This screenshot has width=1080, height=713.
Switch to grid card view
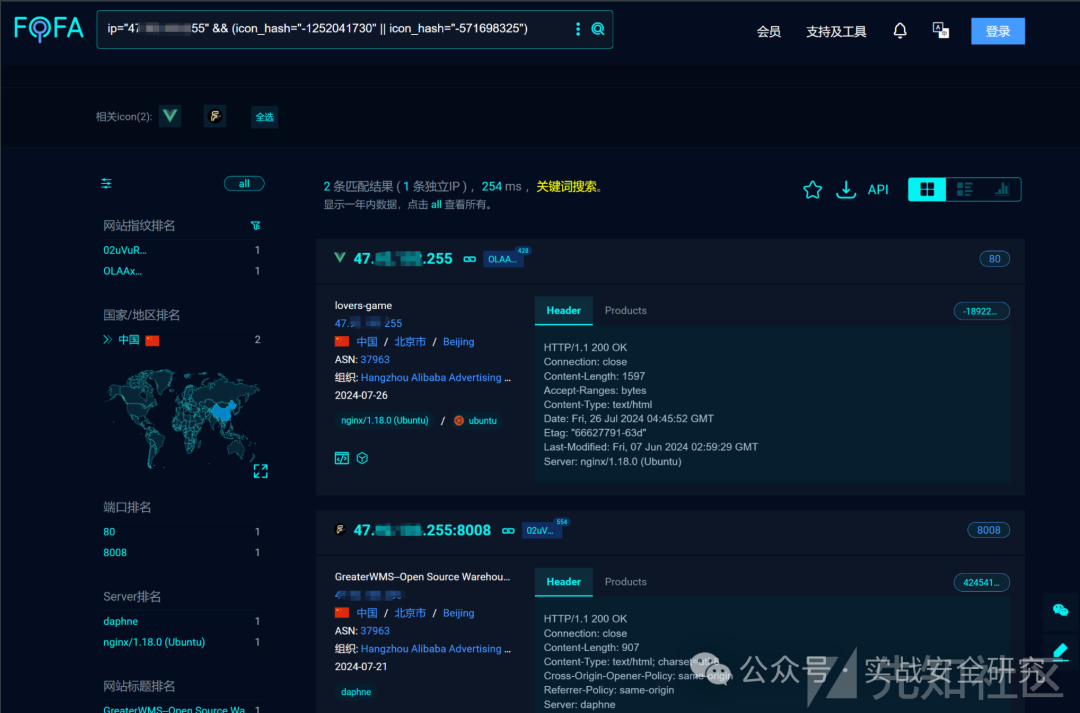click(927, 189)
